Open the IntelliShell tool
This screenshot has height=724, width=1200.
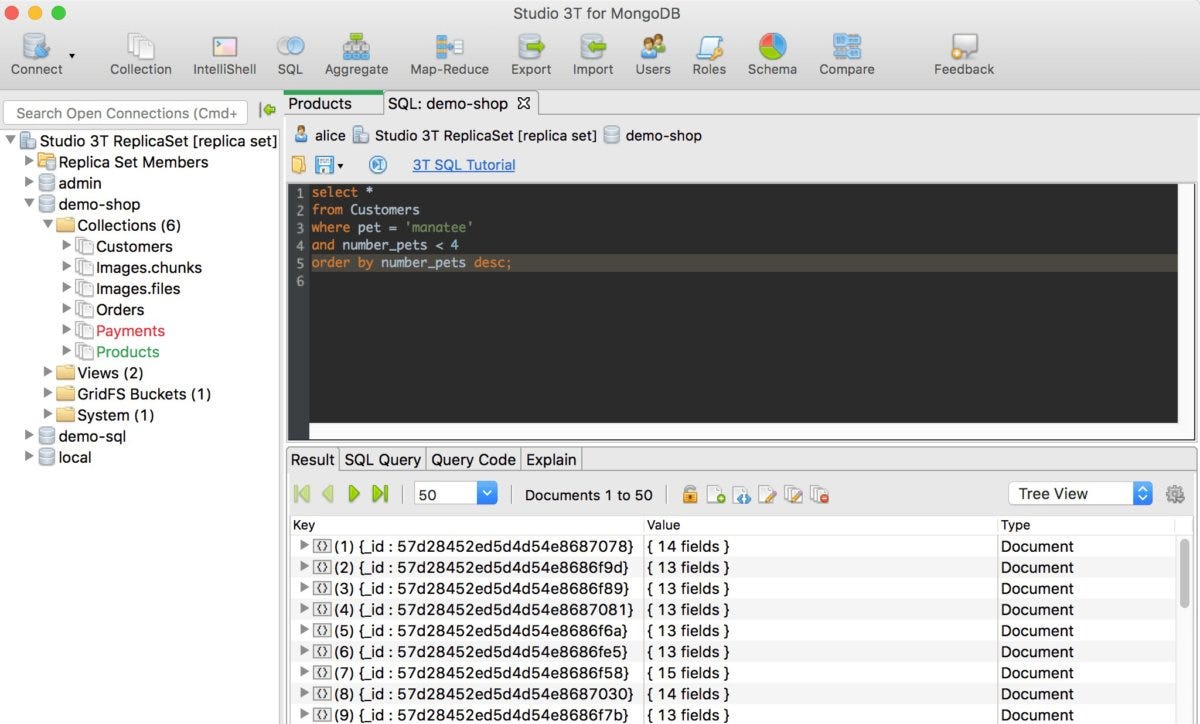pos(223,52)
